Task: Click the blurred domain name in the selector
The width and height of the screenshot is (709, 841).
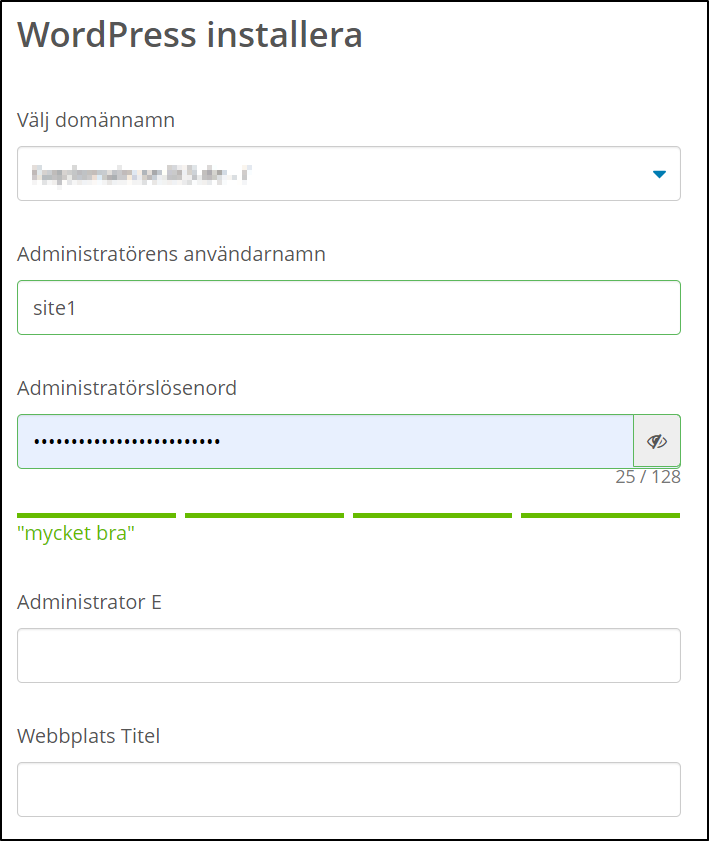Action: (x=140, y=174)
